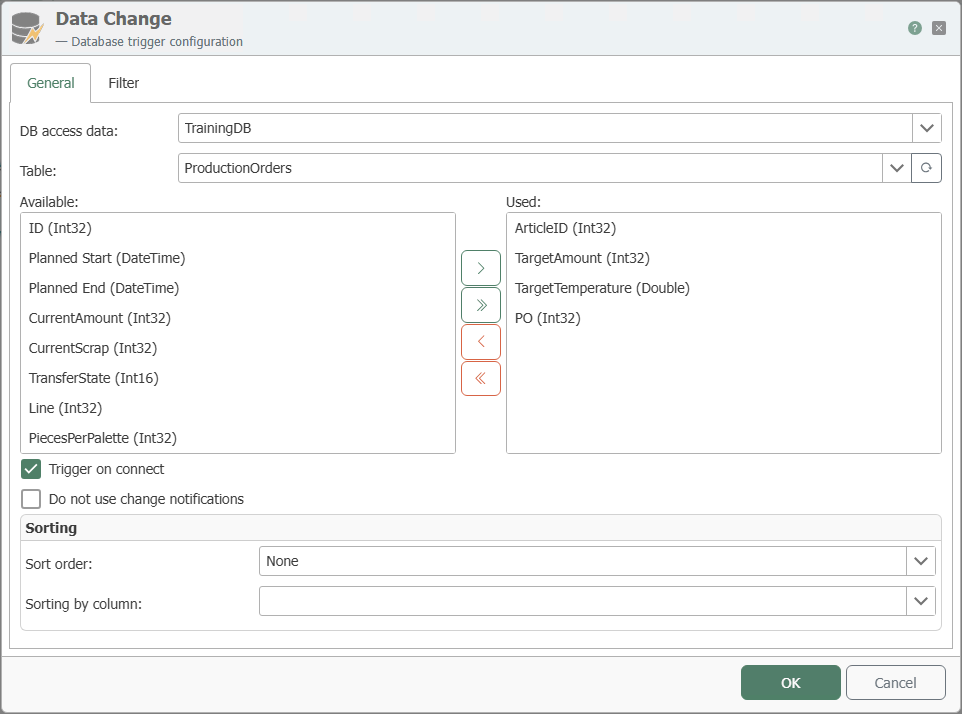Select CurrentScrap (Int32) column
The image size is (962, 714).
[237, 348]
